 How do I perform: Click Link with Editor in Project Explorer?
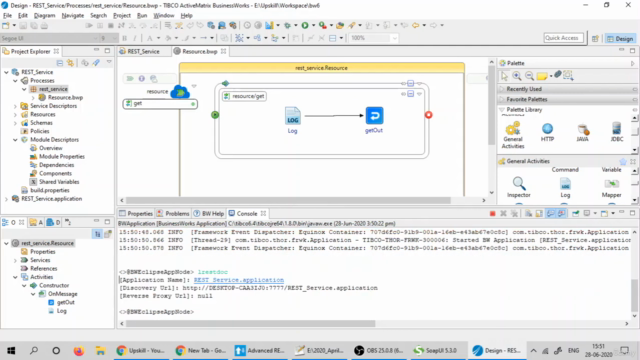click(x=70, y=63)
